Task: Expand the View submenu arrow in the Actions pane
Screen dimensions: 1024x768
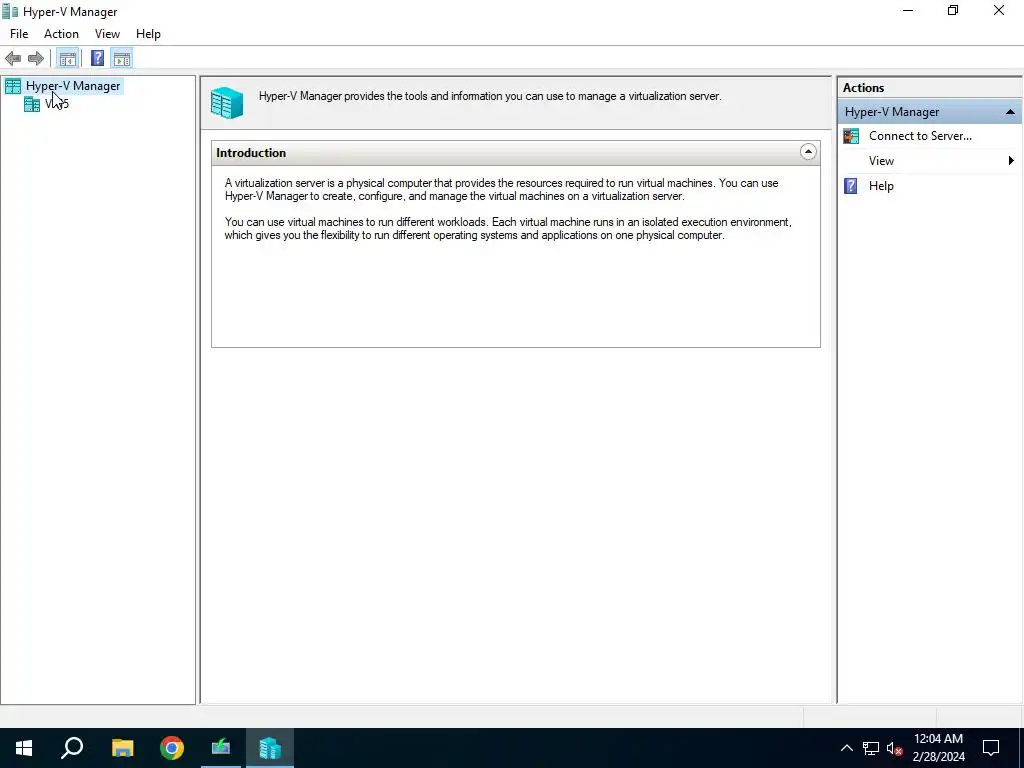Action: [1011, 161]
